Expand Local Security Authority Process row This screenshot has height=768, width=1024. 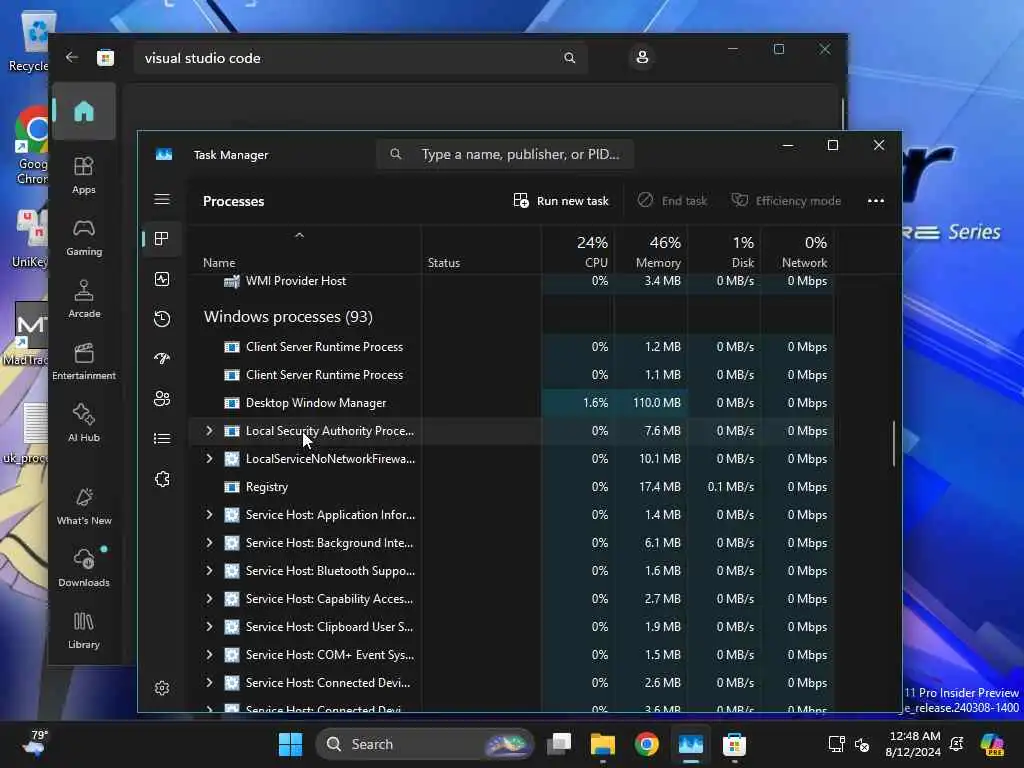209,430
